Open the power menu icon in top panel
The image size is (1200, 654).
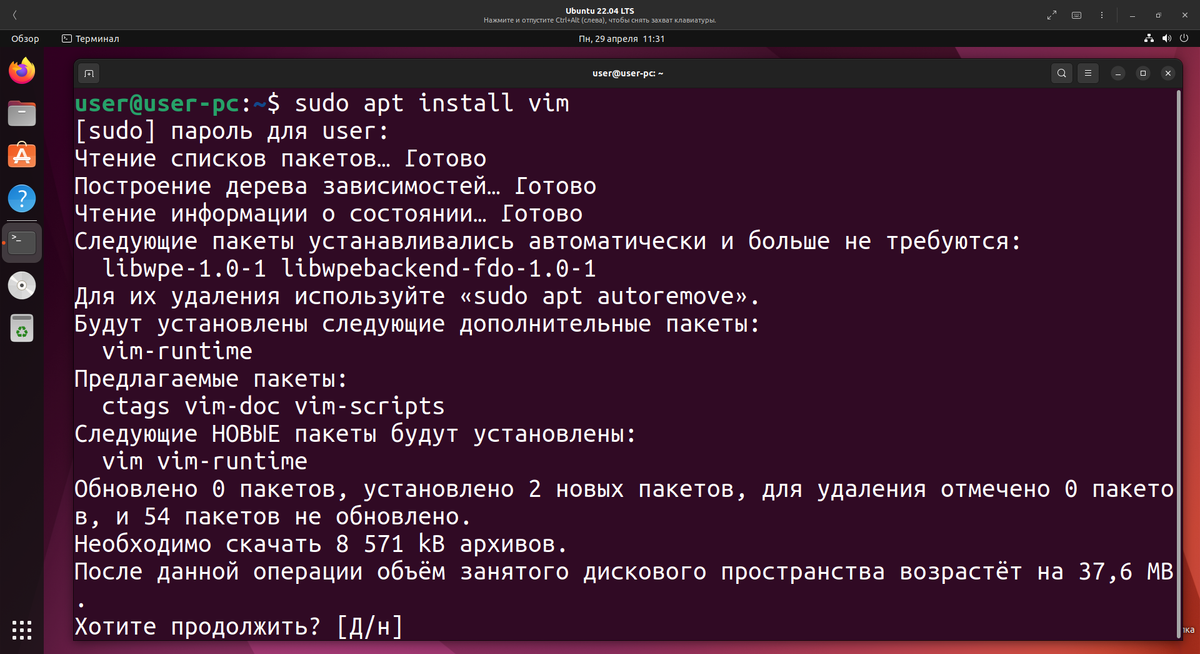(1186, 38)
